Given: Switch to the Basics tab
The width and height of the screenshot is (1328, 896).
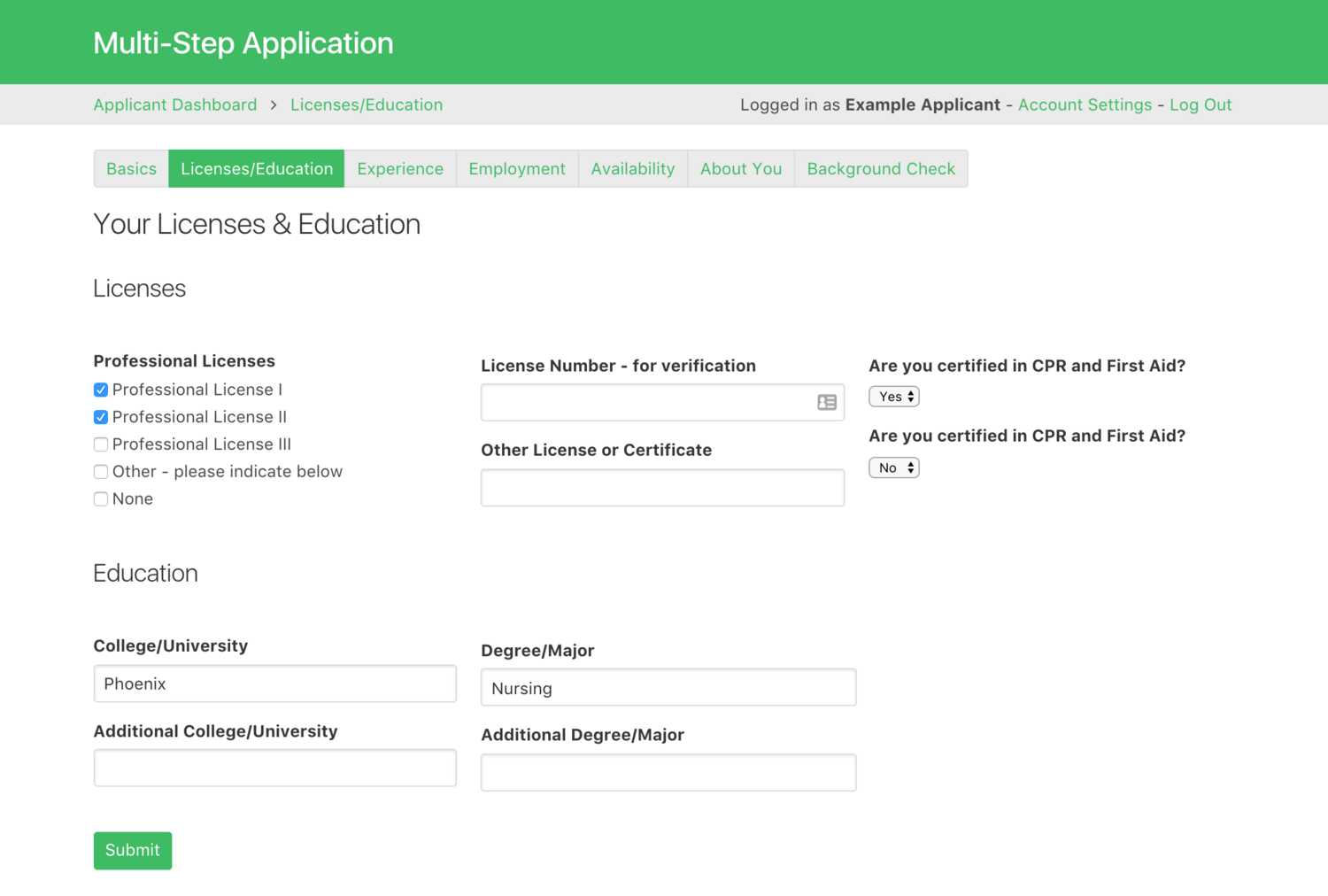Looking at the screenshot, I should pos(131,169).
